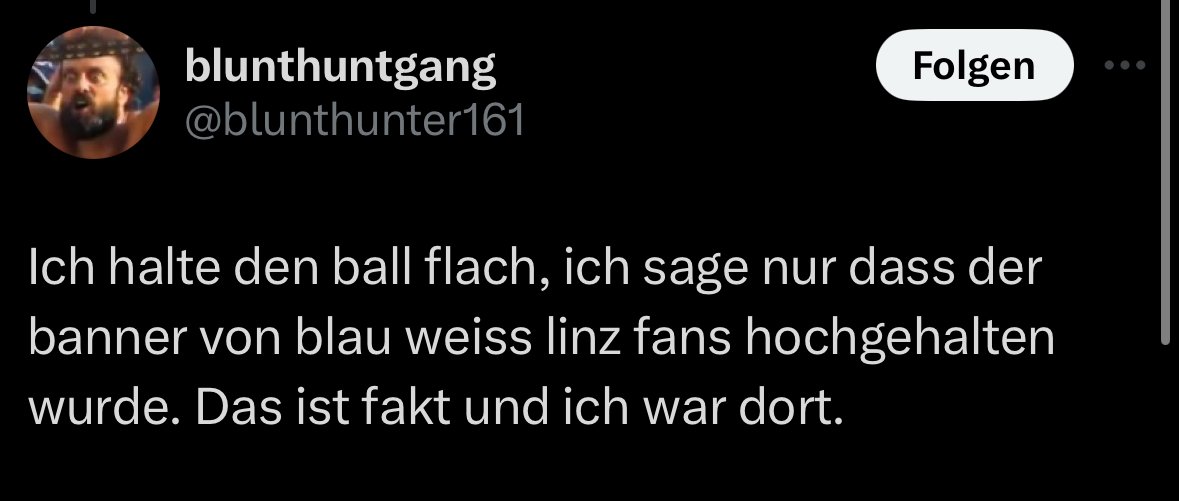
Task: Tap the white Folgen pill
Action: (974, 65)
